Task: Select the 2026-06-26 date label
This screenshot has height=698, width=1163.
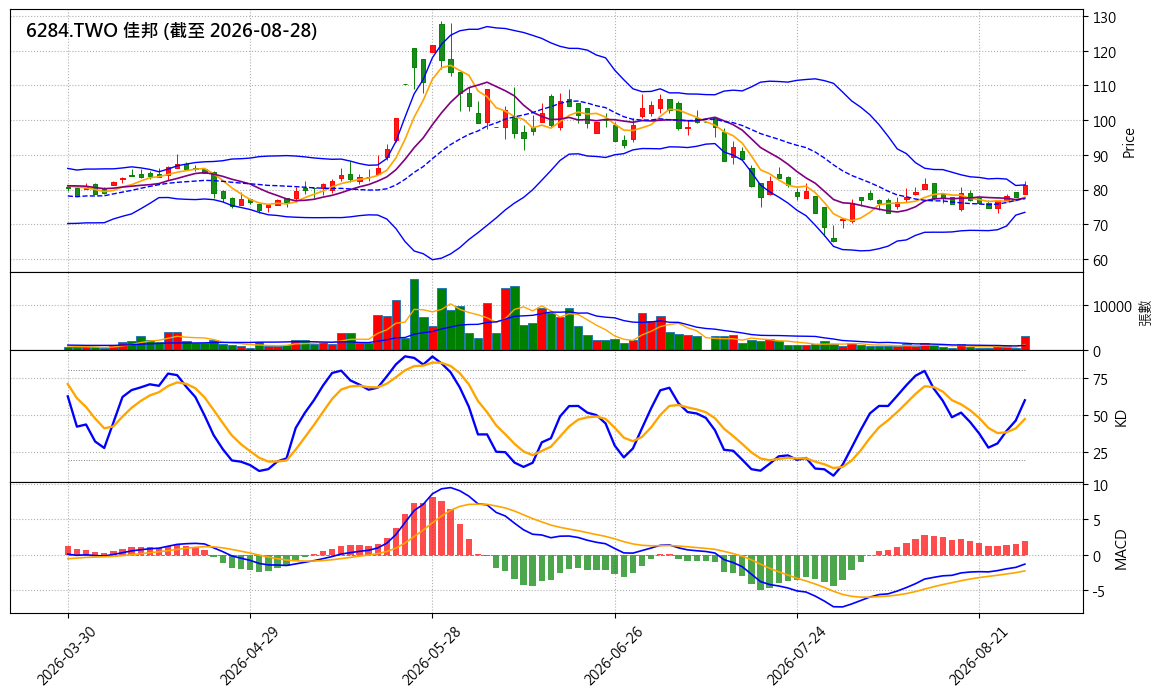Action: (611, 655)
